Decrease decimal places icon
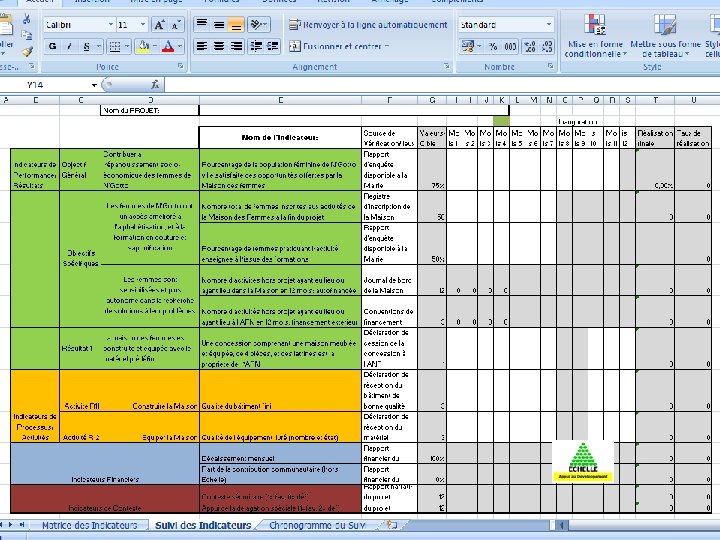This screenshot has height=540, width=720. (547, 46)
